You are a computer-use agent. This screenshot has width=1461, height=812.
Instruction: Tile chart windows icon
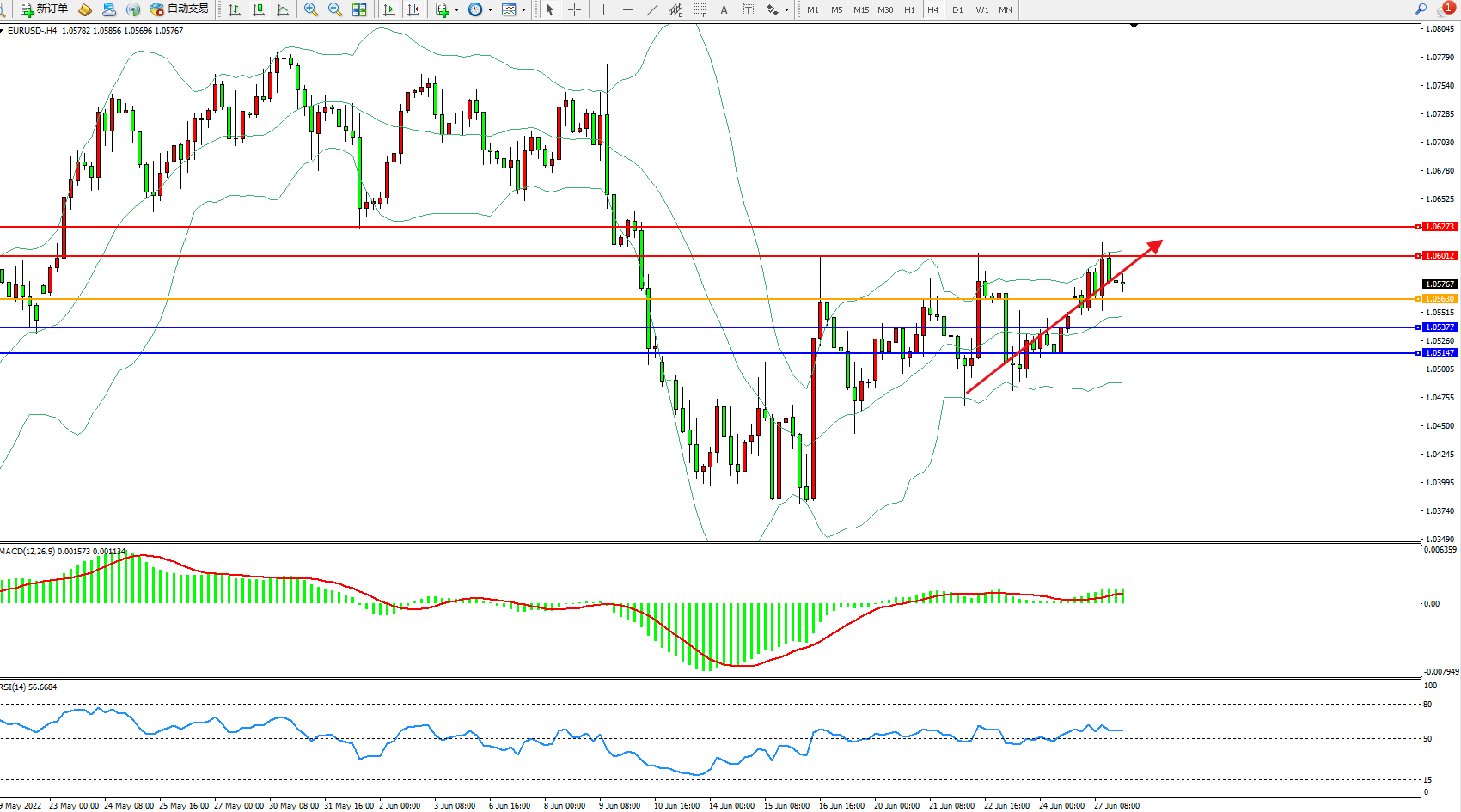tap(359, 9)
